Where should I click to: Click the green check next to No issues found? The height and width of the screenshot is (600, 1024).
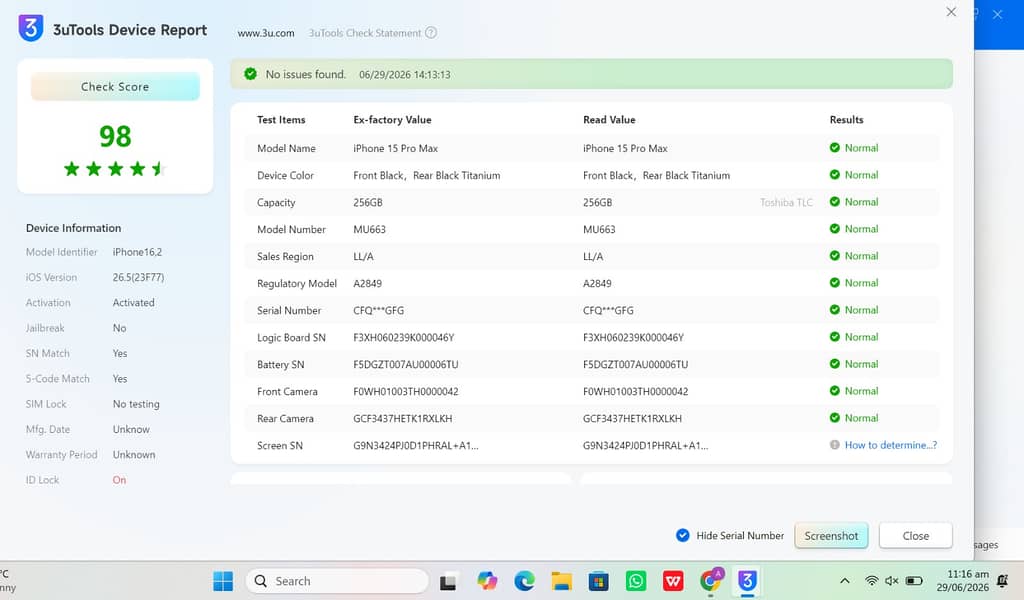click(x=250, y=74)
